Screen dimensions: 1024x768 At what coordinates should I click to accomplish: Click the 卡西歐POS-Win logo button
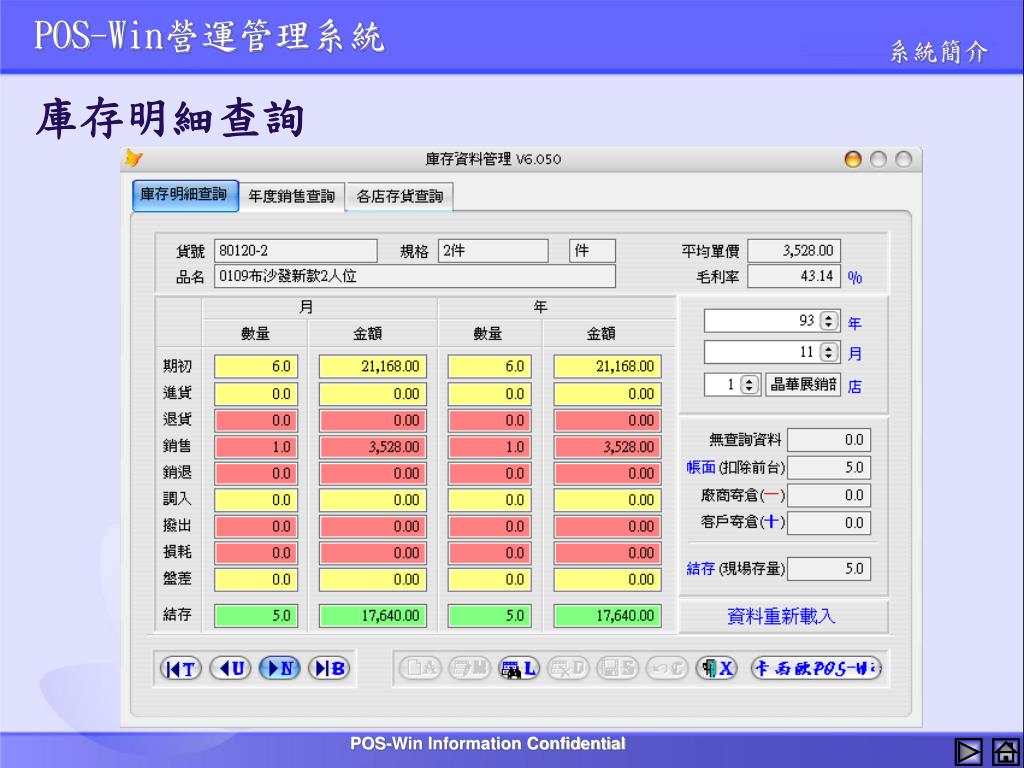[817, 669]
